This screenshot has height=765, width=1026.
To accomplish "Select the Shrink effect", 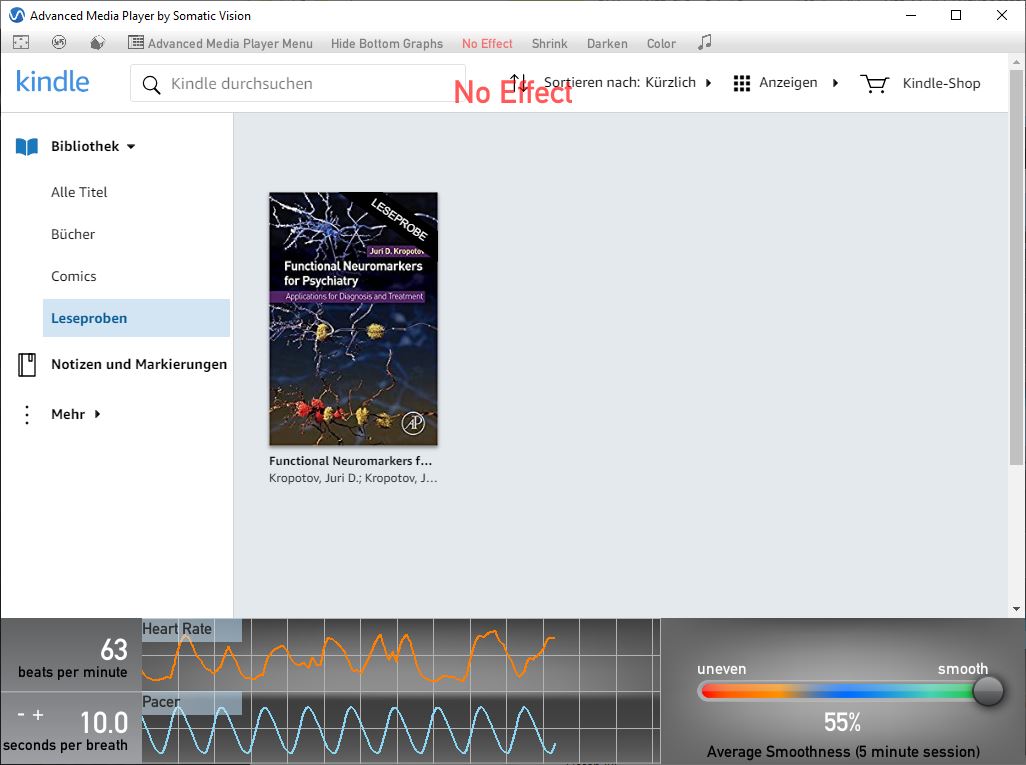I will 549,43.
